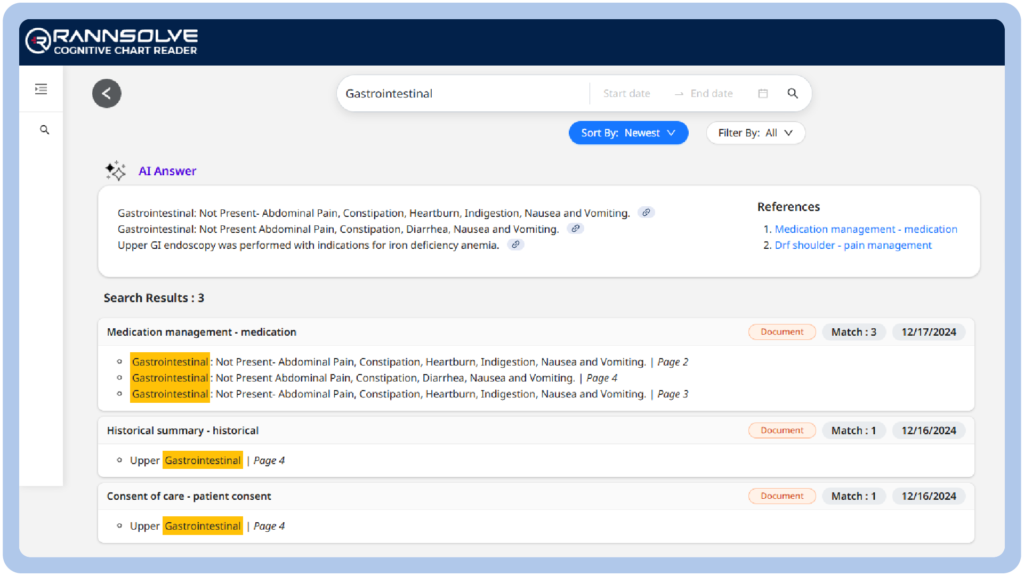
Task: Open the Drf shoulder - pain management reference
Action: coord(852,245)
